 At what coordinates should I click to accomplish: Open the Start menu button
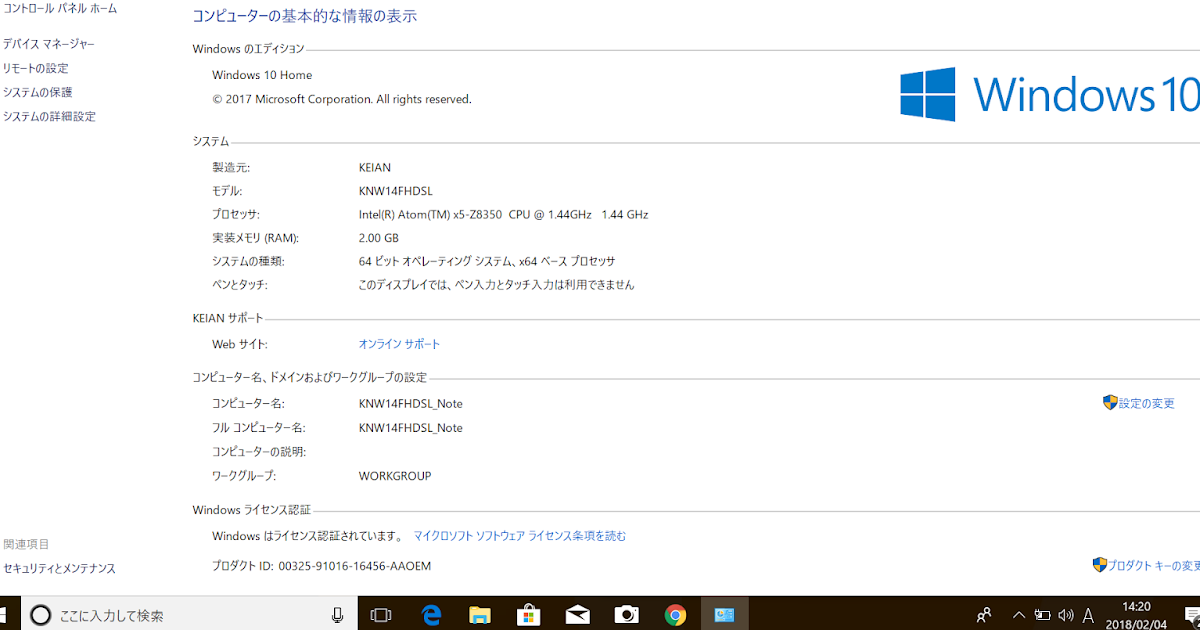(4, 615)
